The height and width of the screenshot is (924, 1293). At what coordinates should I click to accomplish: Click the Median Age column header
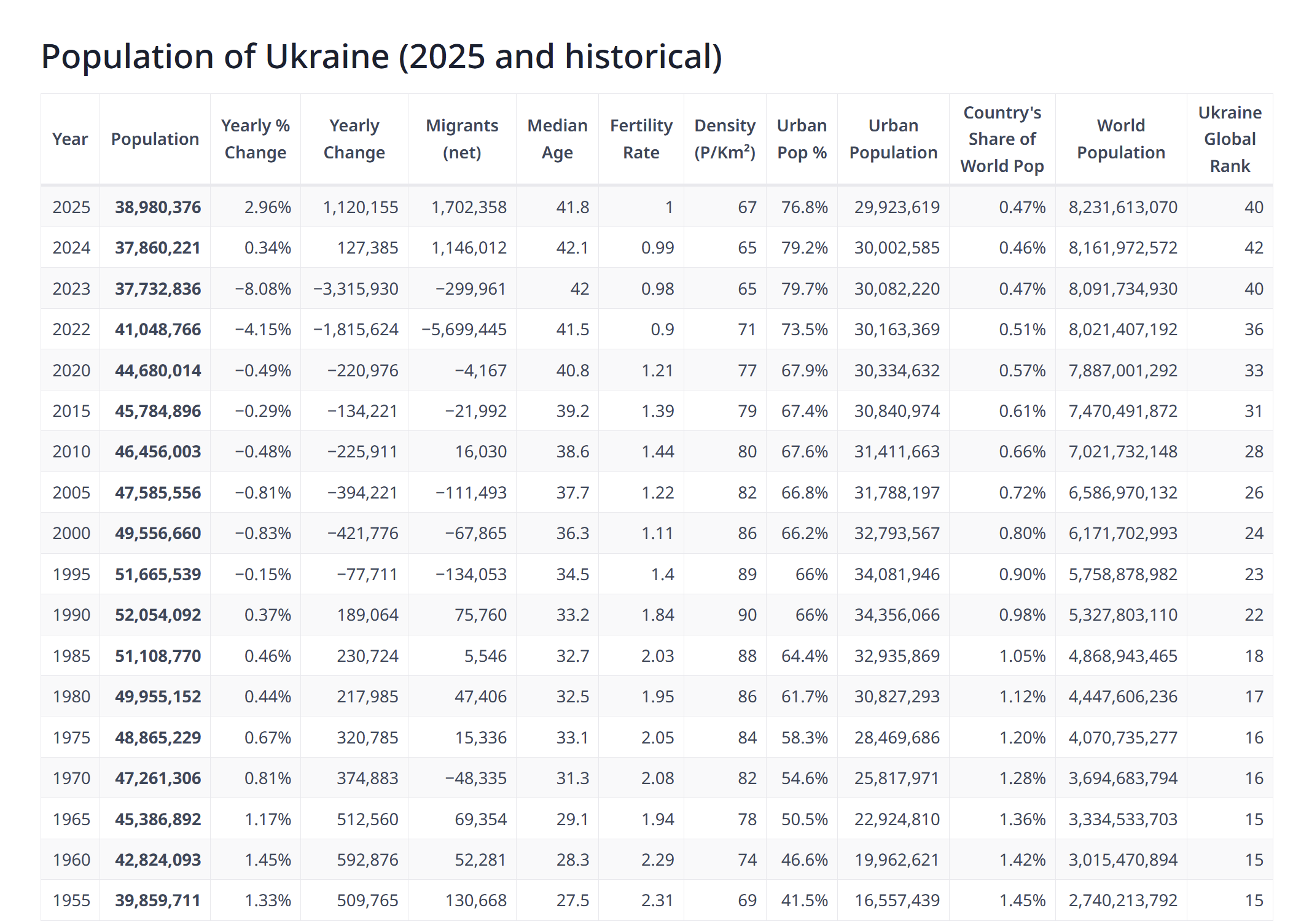557,139
